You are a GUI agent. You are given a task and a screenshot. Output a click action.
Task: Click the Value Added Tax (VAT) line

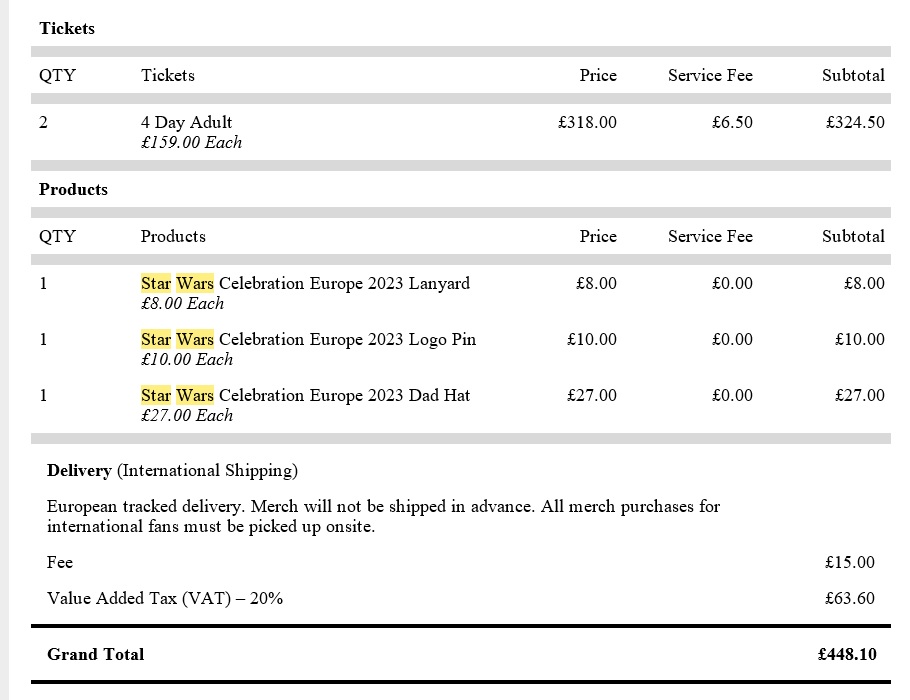pyautogui.click(x=165, y=598)
